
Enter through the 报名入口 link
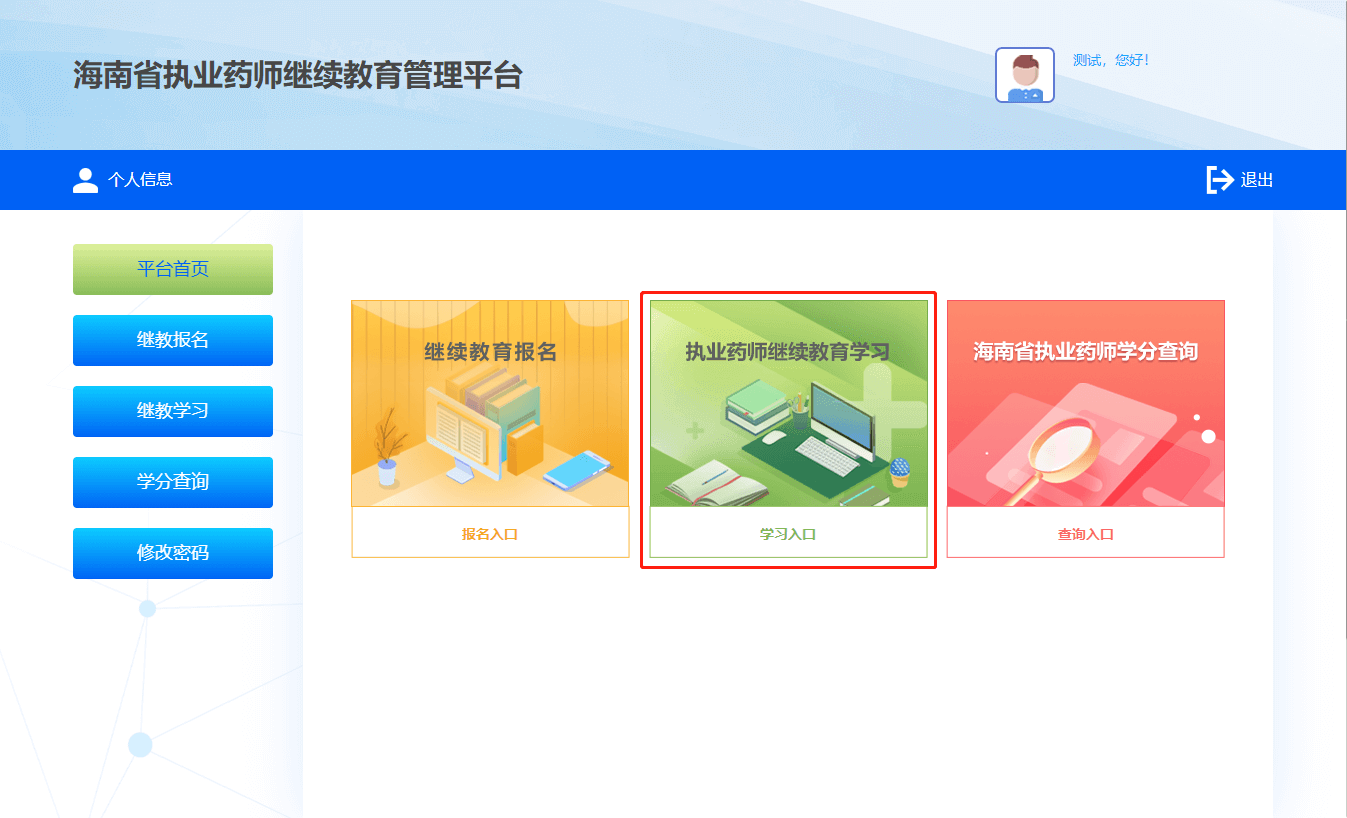pyautogui.click(x=490, y=534)
